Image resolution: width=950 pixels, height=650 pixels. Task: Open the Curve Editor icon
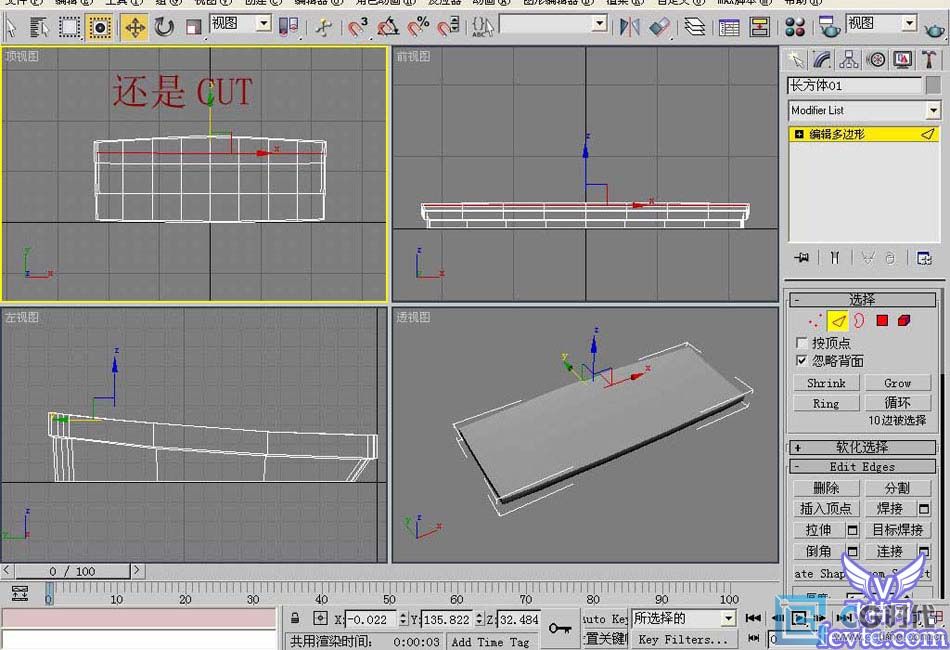pos(729,27)
